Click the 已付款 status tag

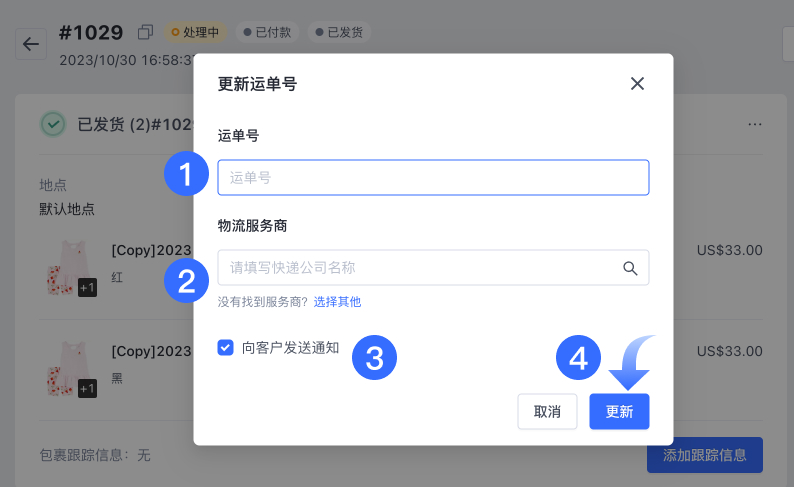[267, 32]
